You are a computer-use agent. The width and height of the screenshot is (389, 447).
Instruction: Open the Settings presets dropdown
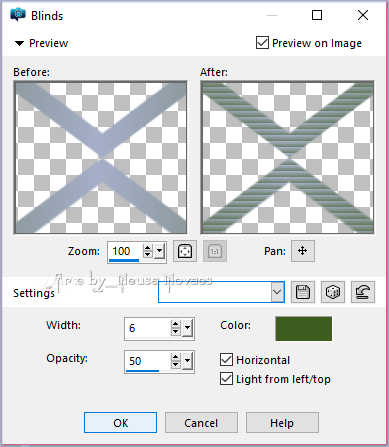click(x=277, y=292)
